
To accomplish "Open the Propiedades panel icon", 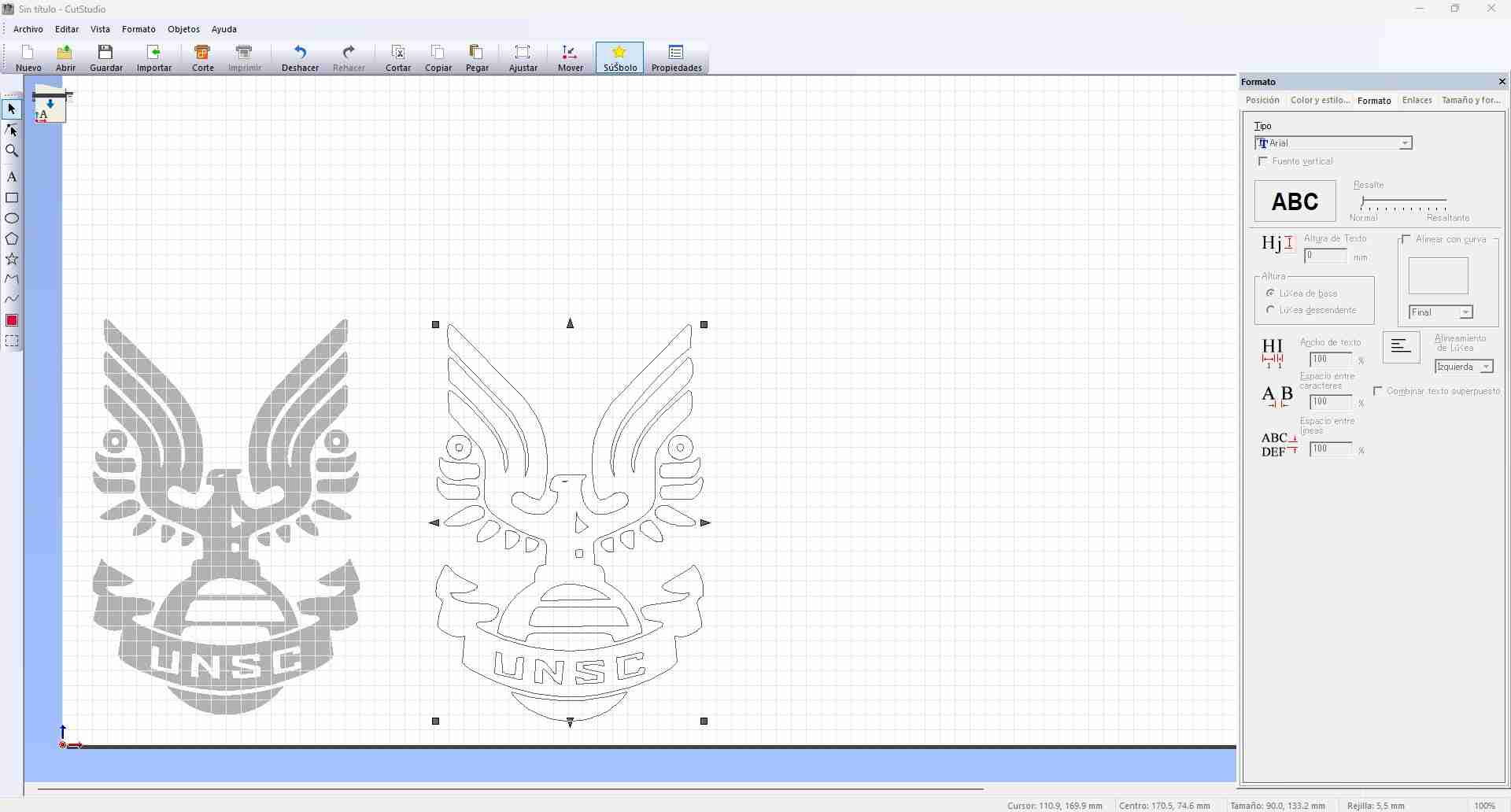I will pos(676,58).
